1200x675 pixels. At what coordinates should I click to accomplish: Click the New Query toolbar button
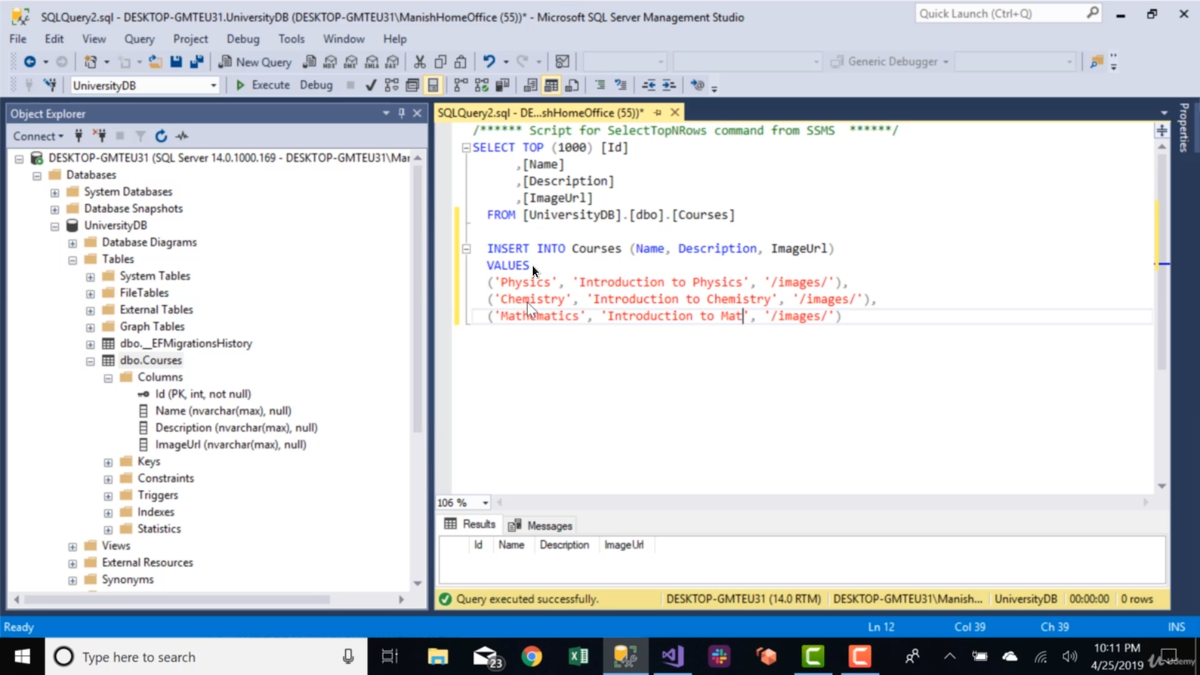255,62
